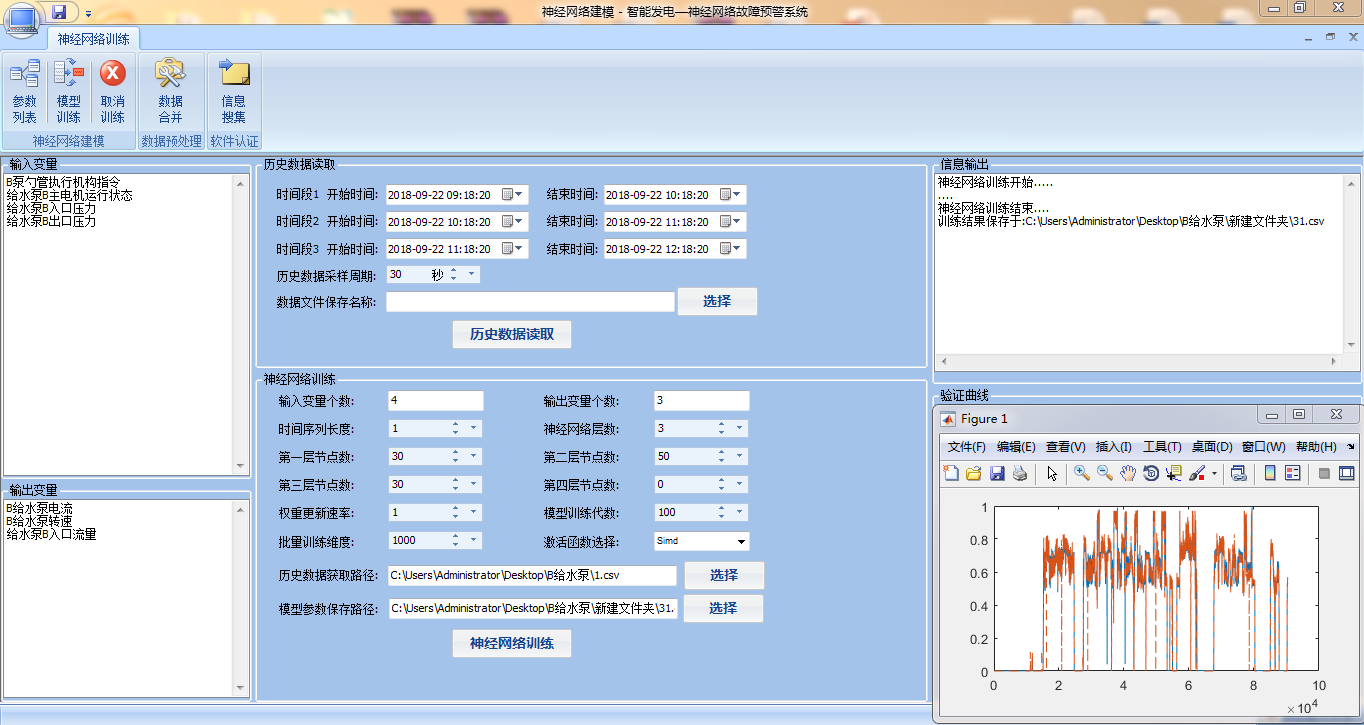Screen dimensions: 1364x725
Task: Click the 批量训练维度 spinner arrows
Action: coord(455,540)
